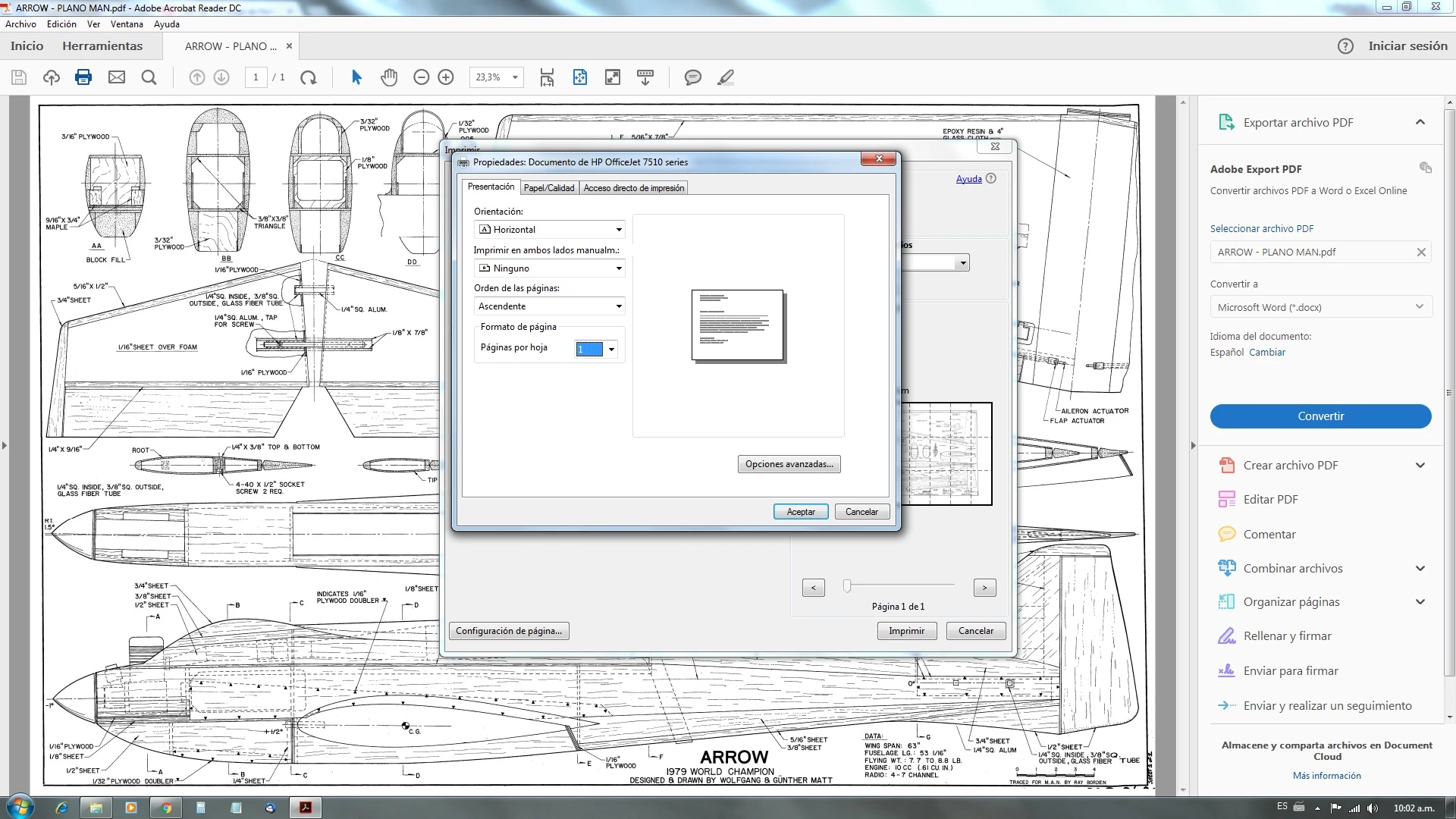
Task: Click the Ayuda help link
Action: (968, 179)
